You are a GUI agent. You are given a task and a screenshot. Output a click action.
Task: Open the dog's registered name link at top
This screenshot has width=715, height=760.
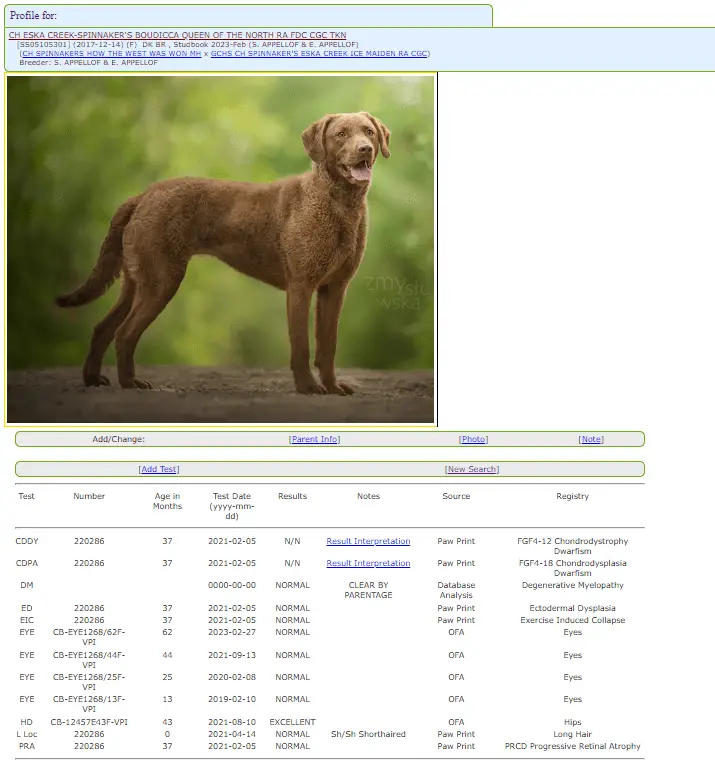tap(177, 35)
